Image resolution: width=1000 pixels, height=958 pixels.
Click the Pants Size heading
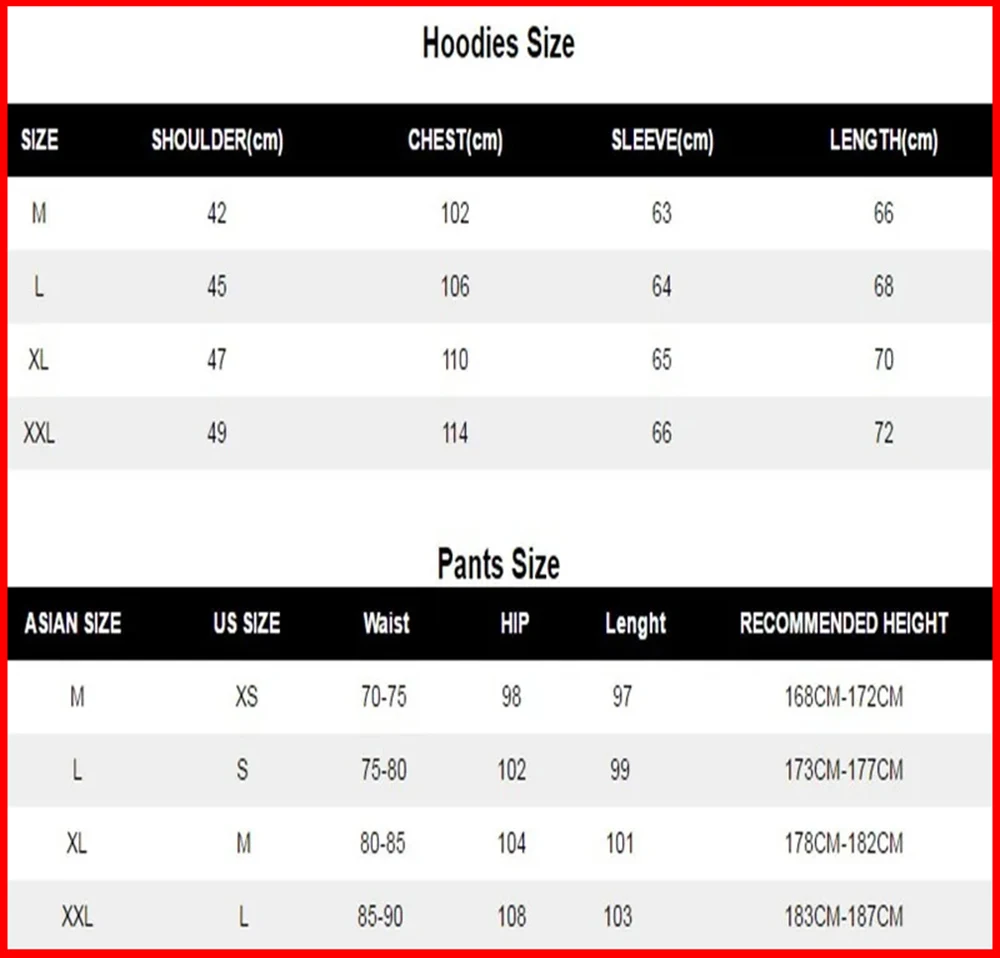pos(498,564)
